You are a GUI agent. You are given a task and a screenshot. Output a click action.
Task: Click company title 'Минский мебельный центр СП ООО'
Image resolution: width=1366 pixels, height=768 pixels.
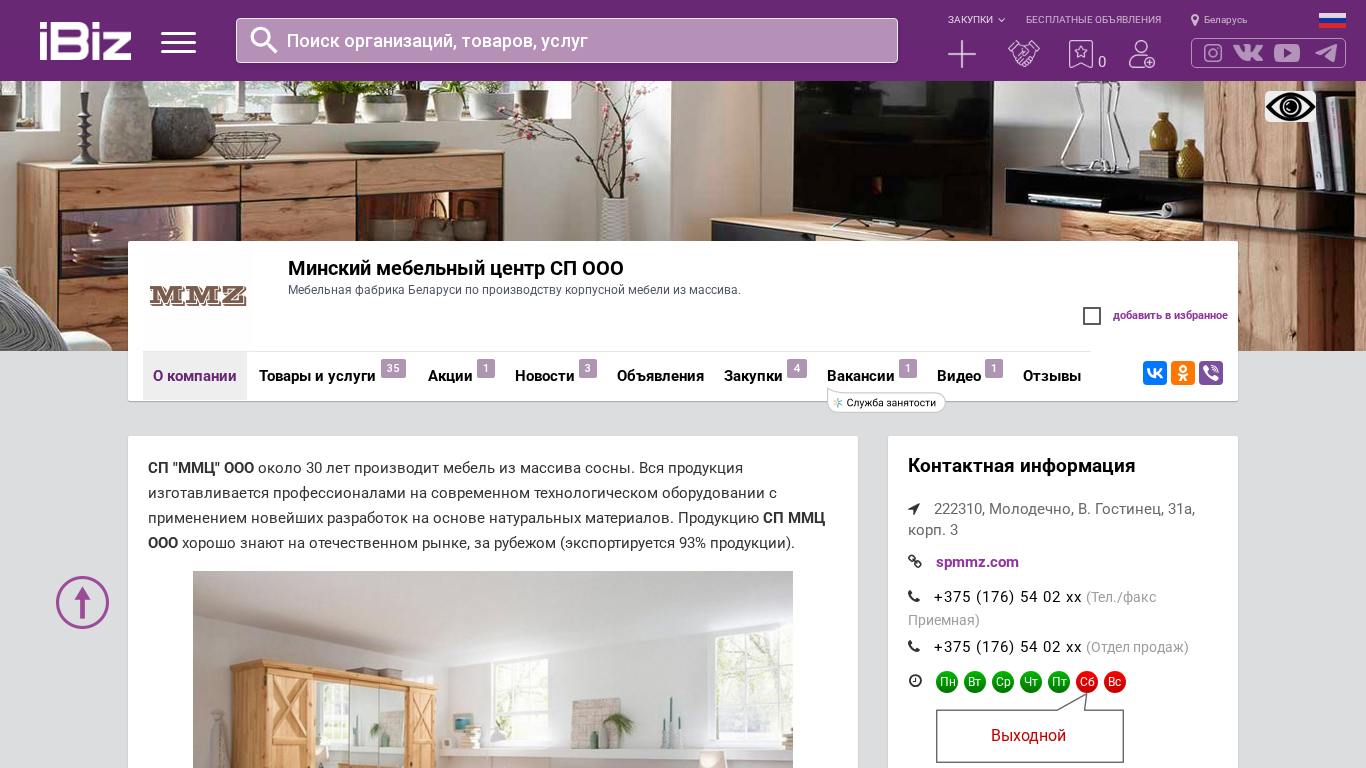point(456,268)
